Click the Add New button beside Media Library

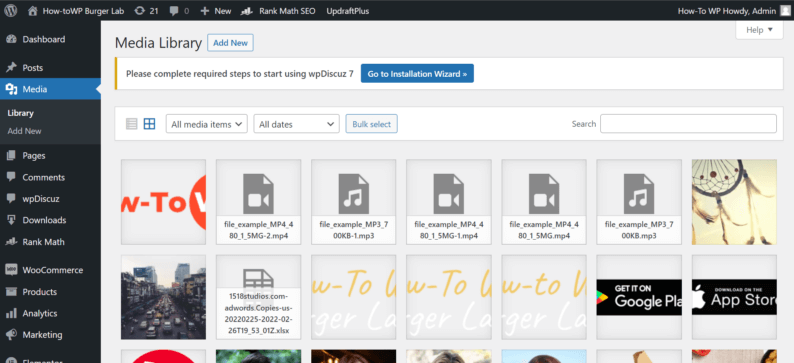pos(230,43)
